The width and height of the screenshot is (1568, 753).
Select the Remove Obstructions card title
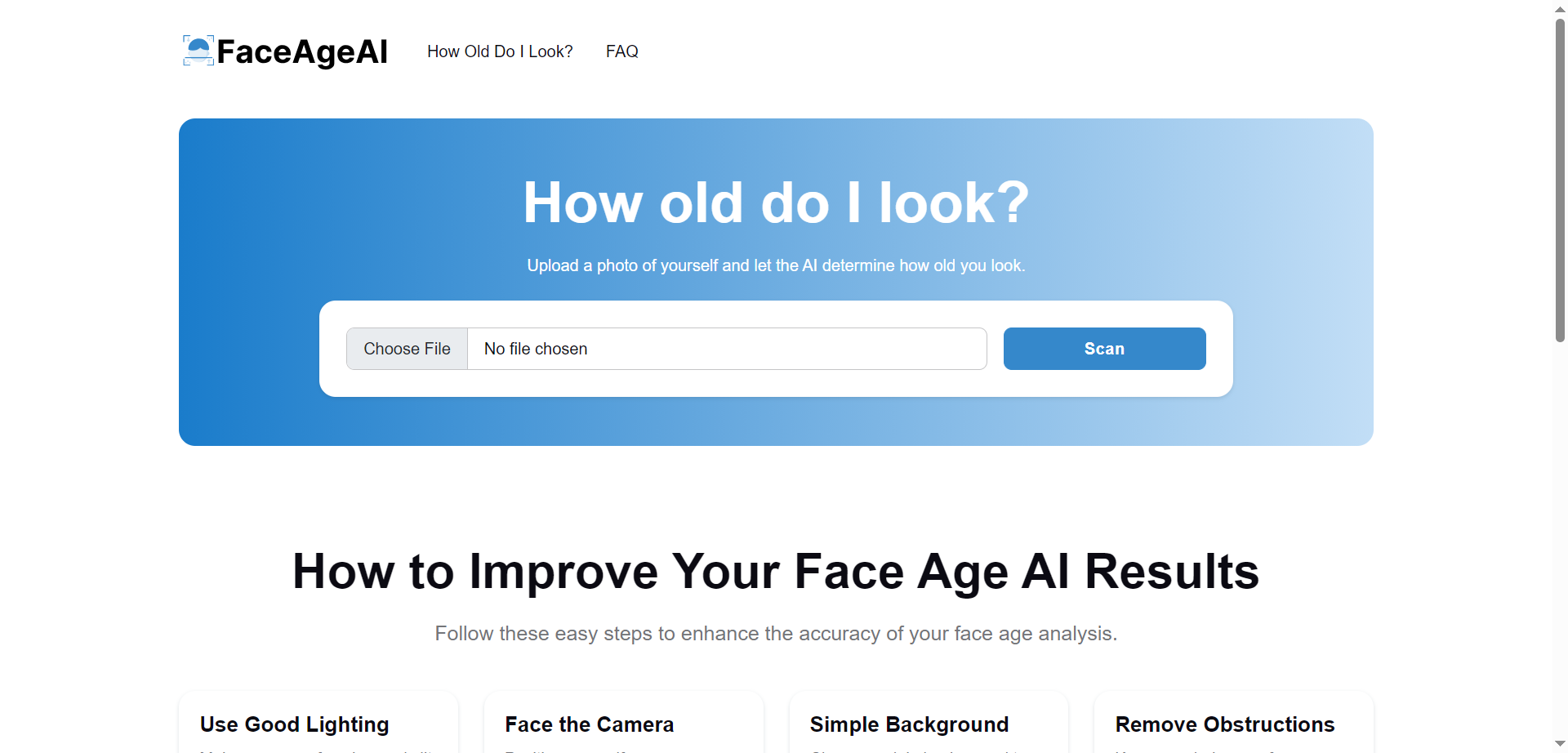pyautogui.click(x=1225, y=724)
